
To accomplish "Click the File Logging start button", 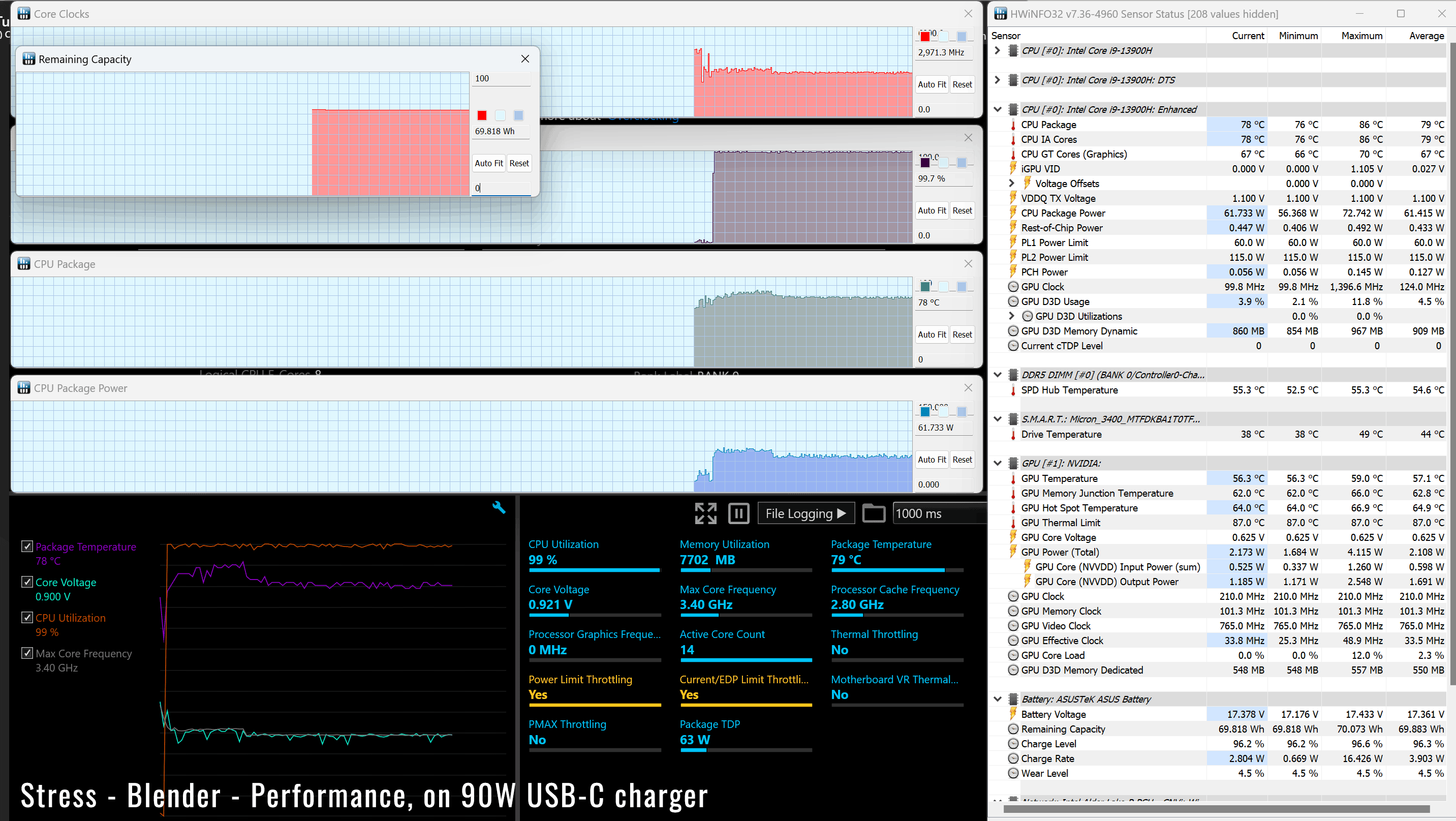I will pyautogui.click(x=806, y=513).
